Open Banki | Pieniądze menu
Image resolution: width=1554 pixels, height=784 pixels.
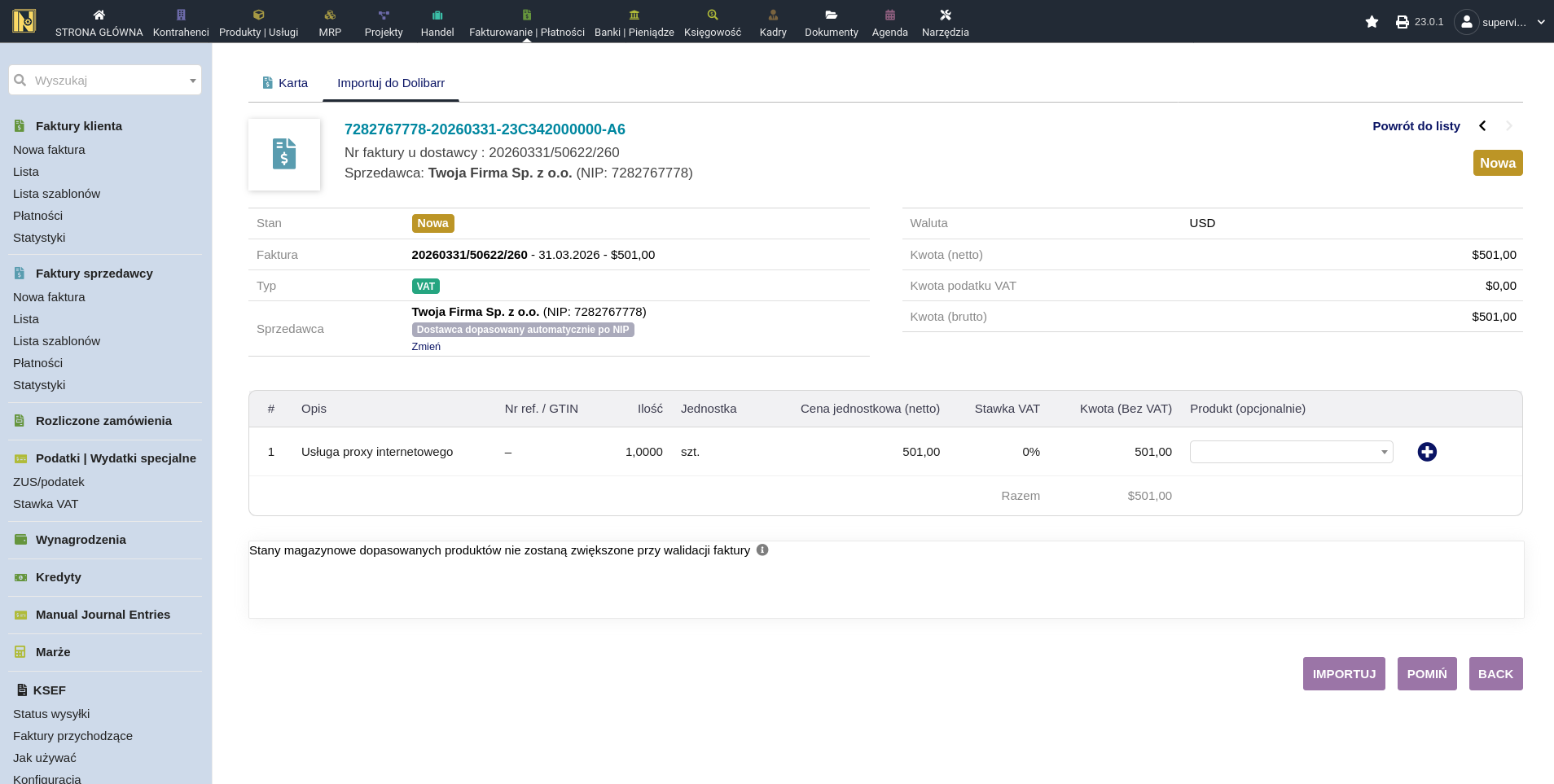pos(634,22)
